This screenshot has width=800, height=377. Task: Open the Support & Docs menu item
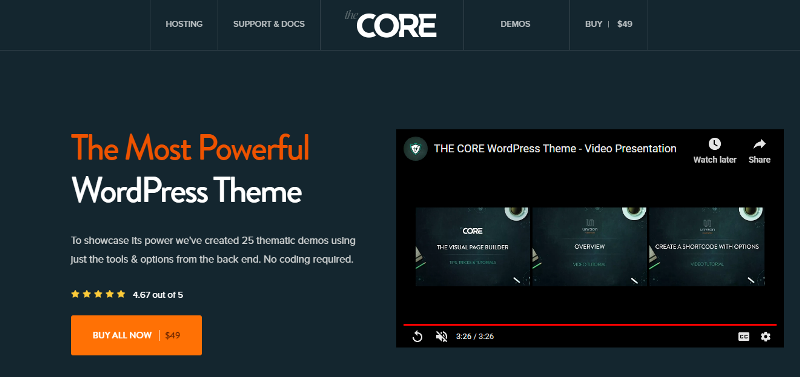(269, 24)
